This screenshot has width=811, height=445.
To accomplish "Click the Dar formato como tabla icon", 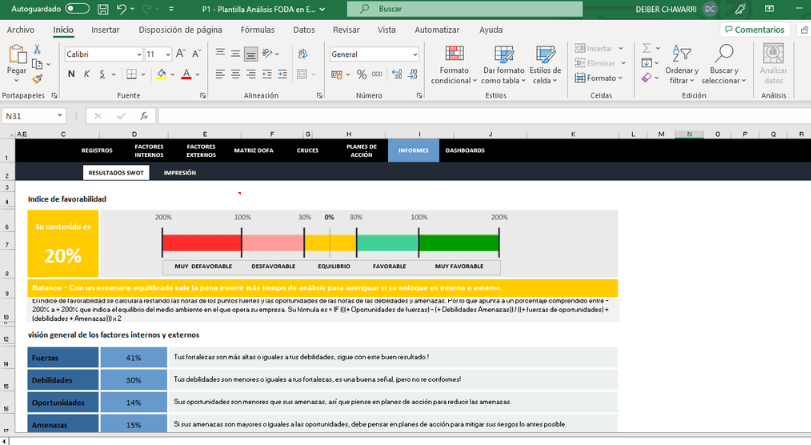I will (x=504, y=54).
